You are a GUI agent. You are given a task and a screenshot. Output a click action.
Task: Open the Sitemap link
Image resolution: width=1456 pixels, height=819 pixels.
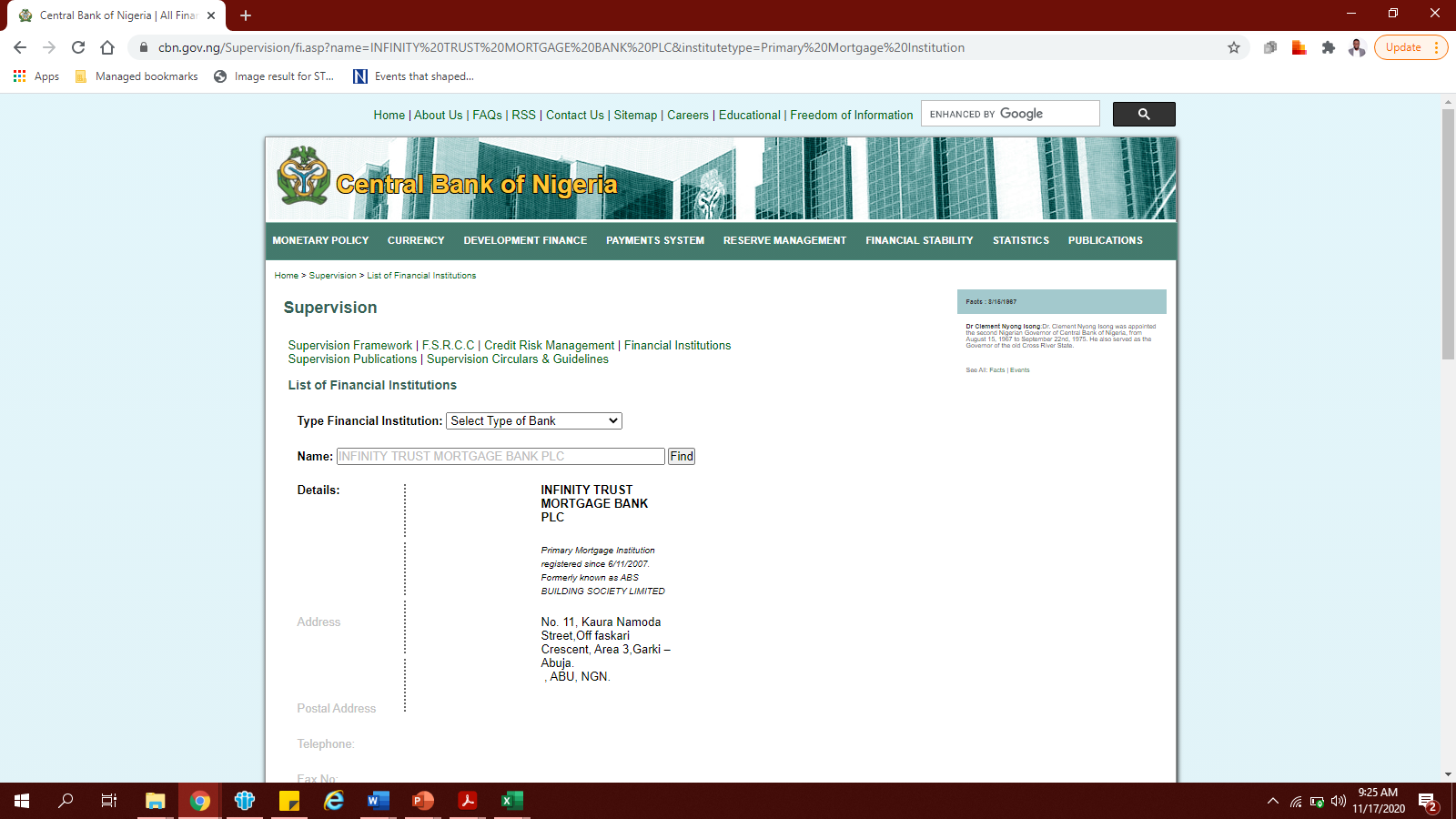point(635,116)
